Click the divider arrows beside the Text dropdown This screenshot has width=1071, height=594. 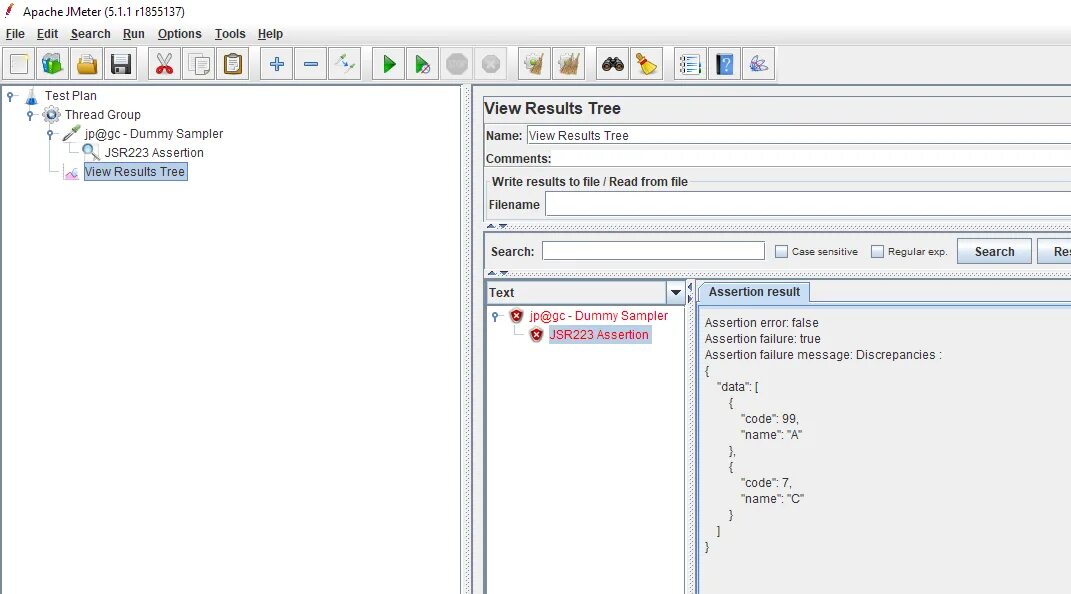(690, 292)
